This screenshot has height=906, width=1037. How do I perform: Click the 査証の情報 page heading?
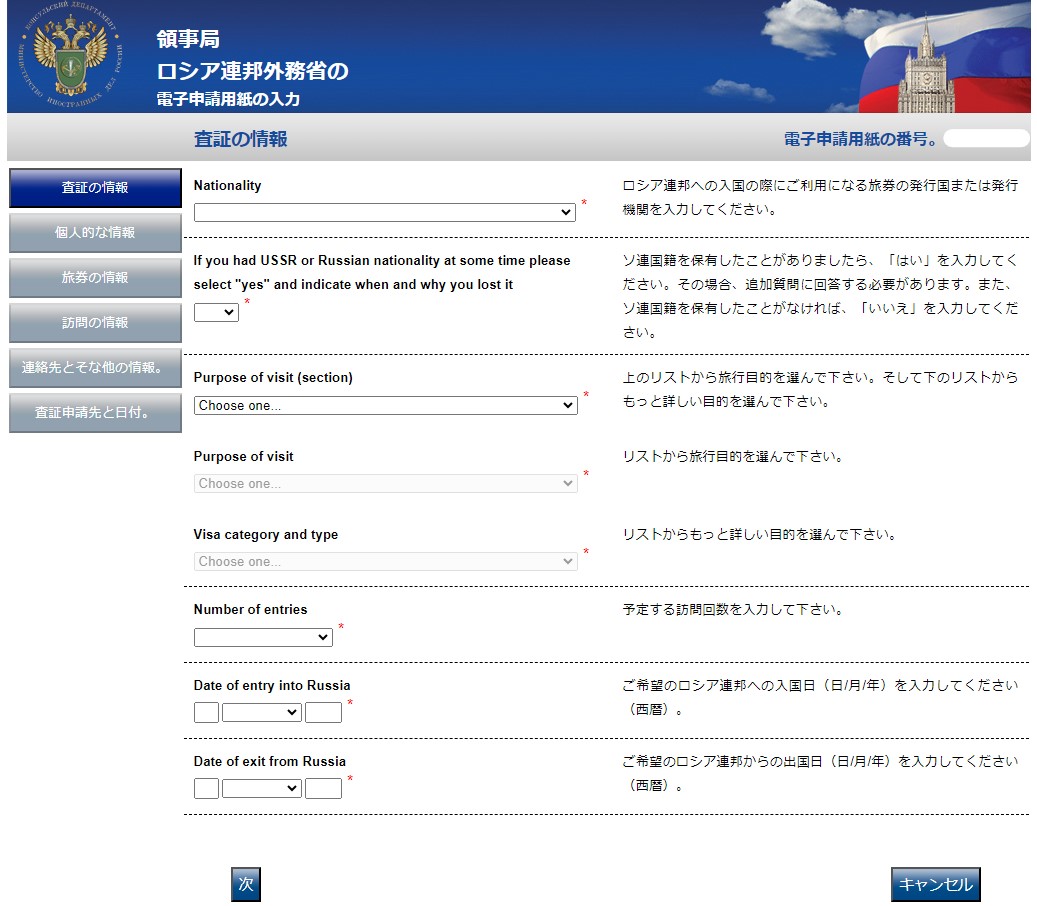[x=241, y=139]
